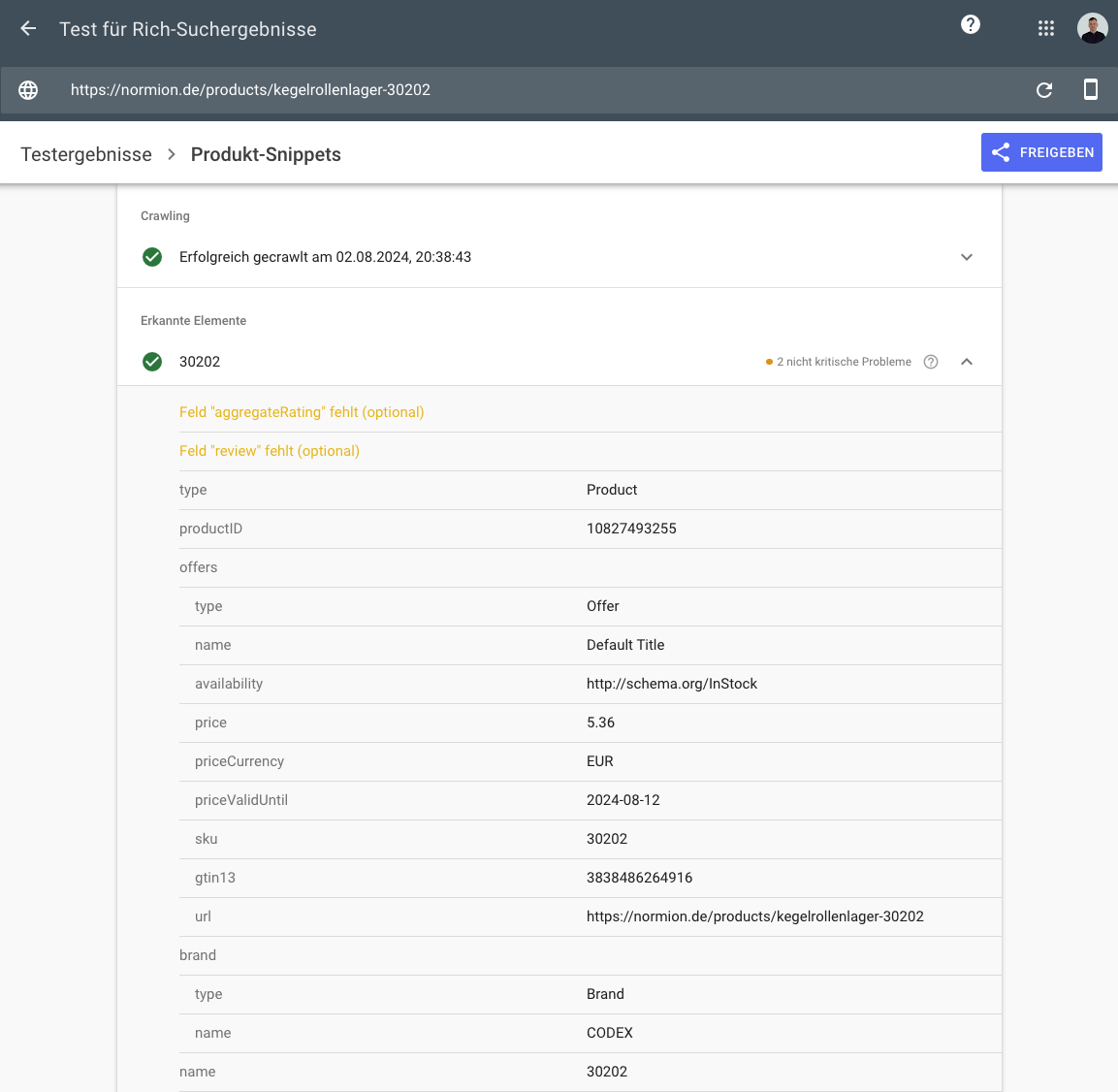Click the back arrow icon
The height and width of the screenshot is (1092, 1118).
pyautogui.click(x=28, y=29)
